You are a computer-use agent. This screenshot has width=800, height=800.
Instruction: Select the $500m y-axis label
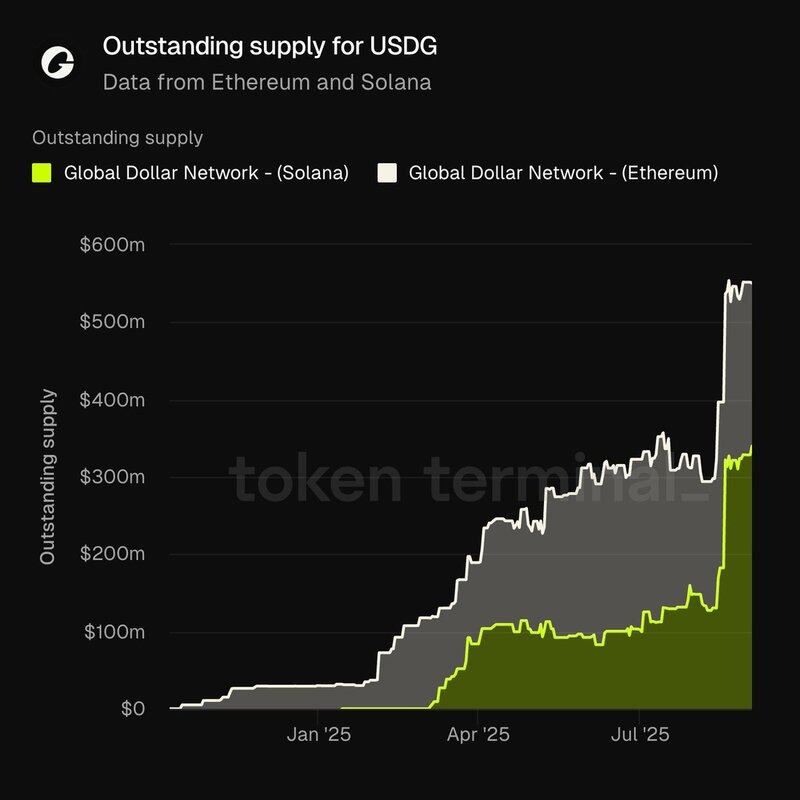pos(112,322)
